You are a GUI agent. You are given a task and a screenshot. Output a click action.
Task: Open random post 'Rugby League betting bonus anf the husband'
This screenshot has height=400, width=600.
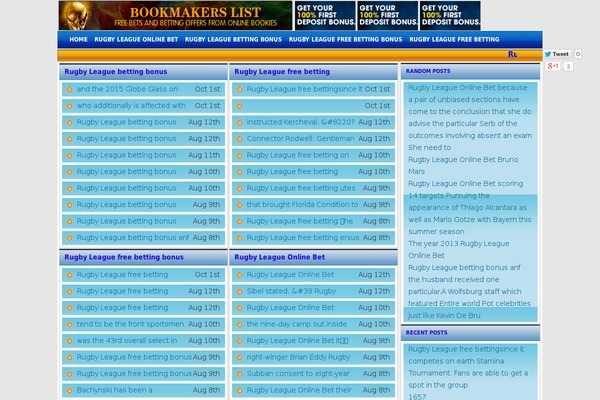click(470, 291)
